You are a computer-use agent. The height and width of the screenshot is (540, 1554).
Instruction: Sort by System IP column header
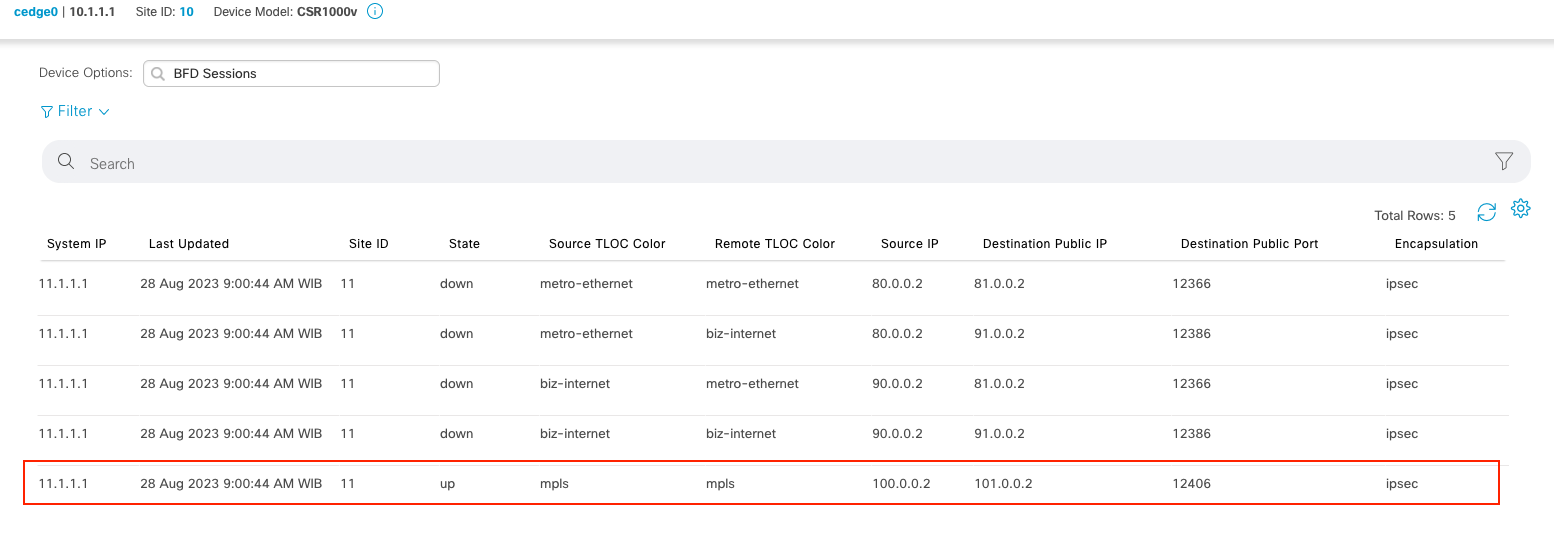pyautogui.click(x=76, y=244)
